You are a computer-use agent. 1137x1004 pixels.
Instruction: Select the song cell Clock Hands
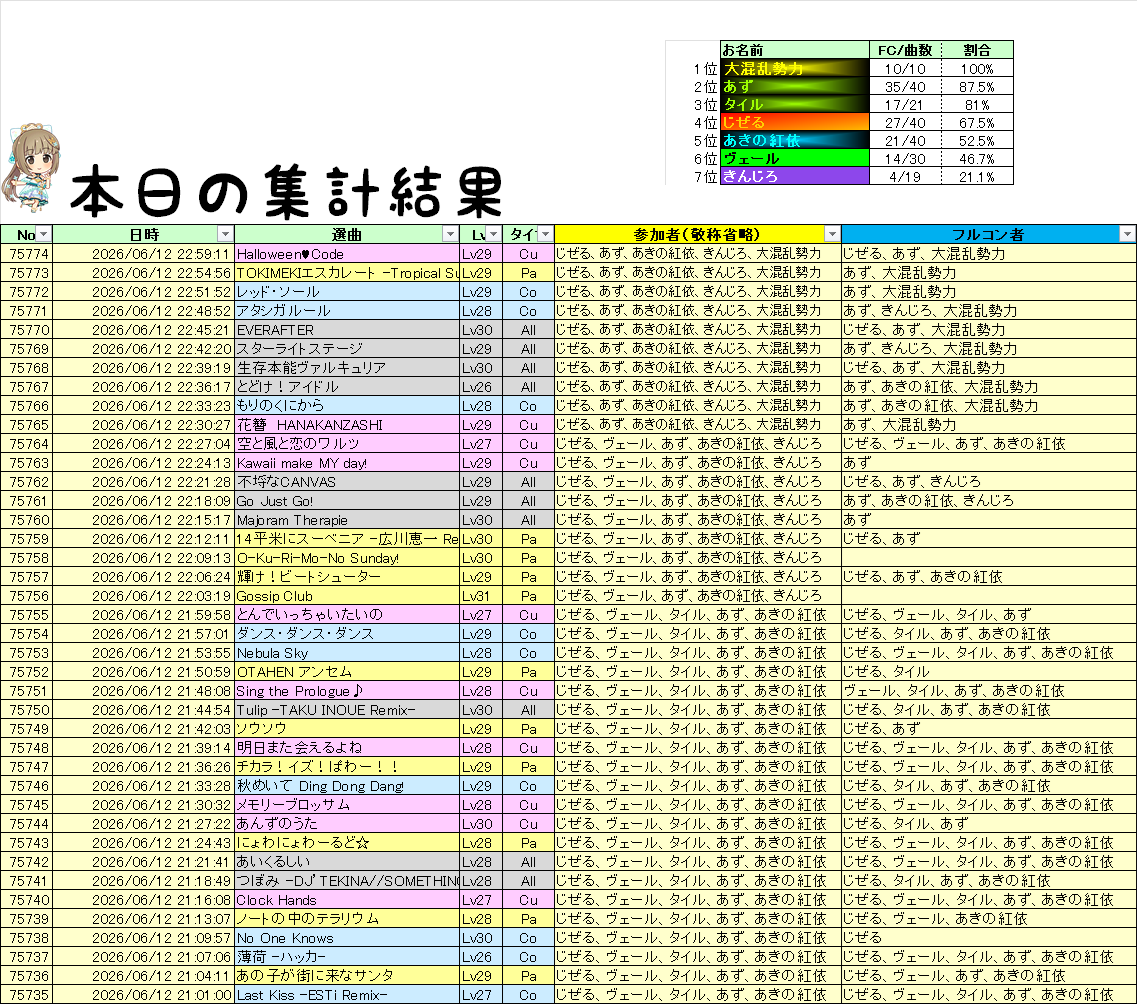(347, 900)
